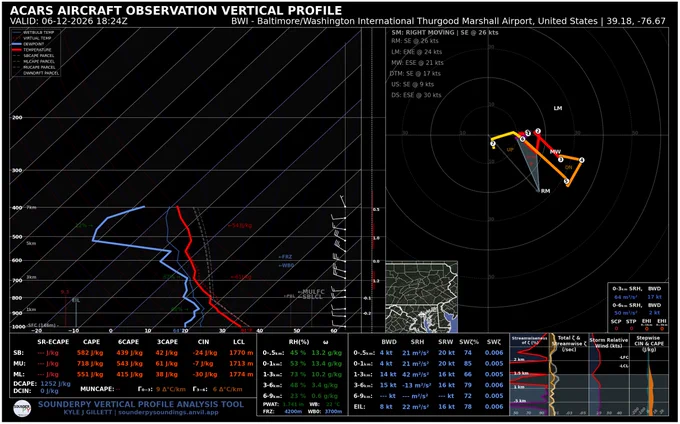Click the STP parameter label
Image resolution: width=680 pixels, height=424 pixels.
[631, 321]
